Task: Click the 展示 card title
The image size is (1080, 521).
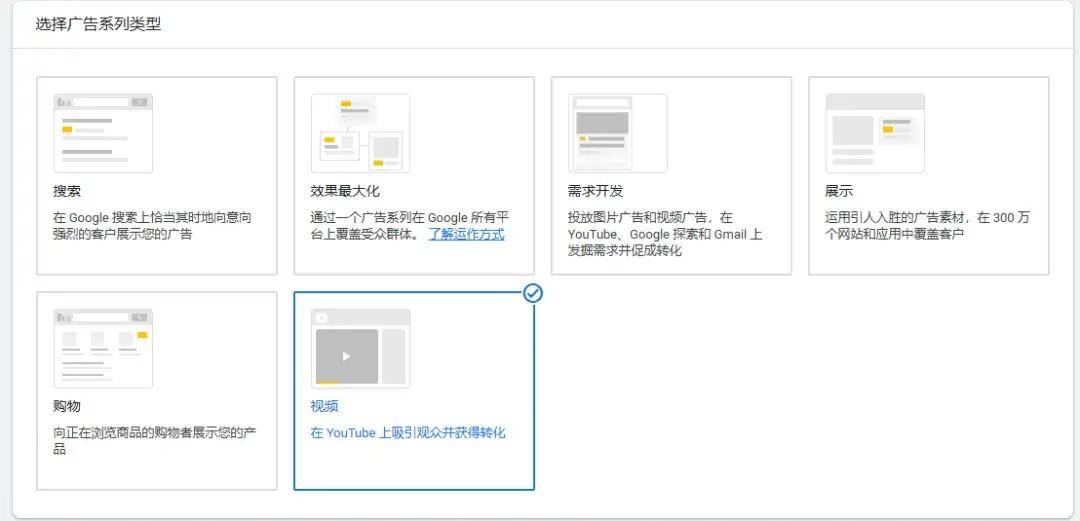Action: pyautogui.click(x=839, y=191)
